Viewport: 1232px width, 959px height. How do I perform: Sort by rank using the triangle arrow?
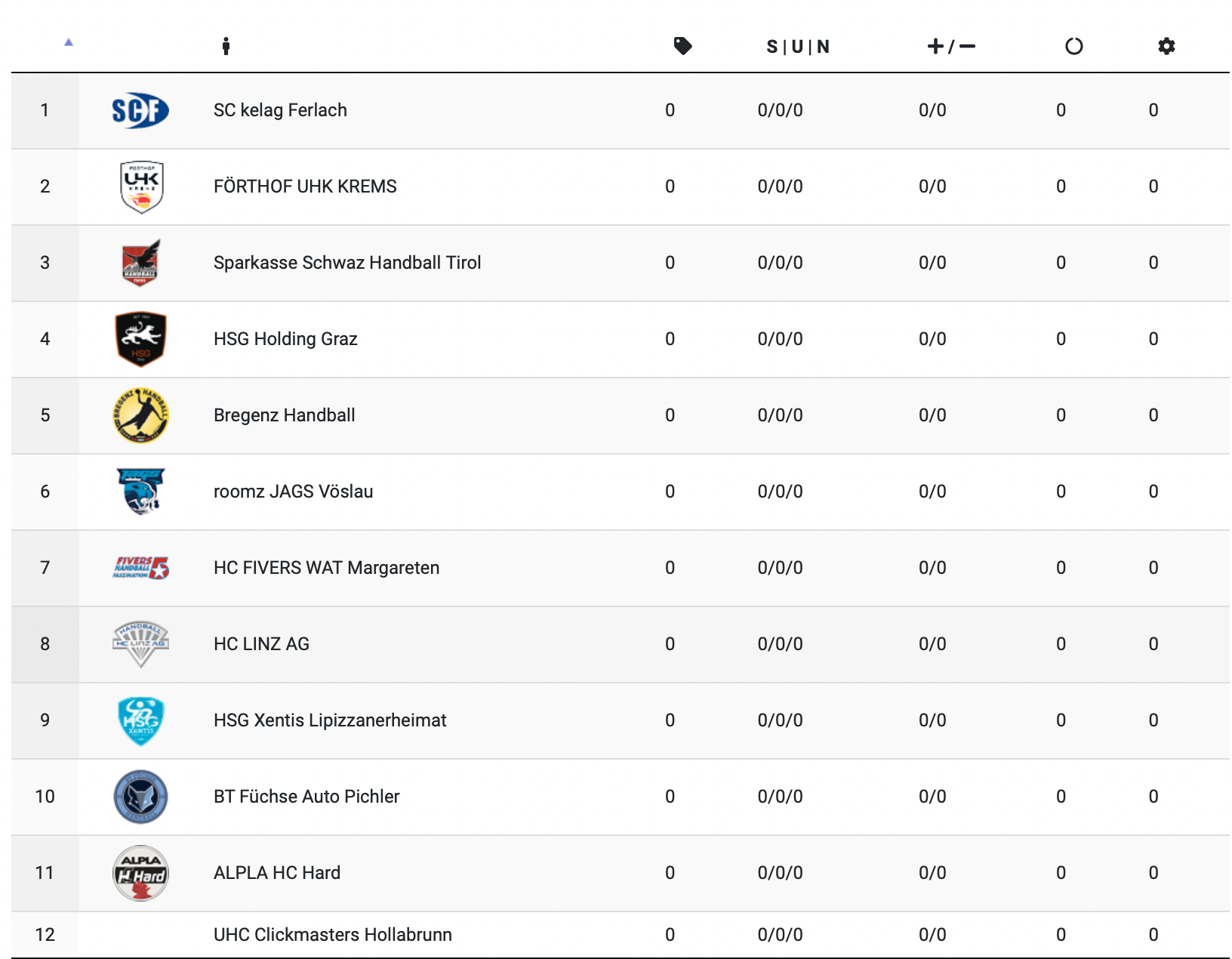click(x=69, y=42)
